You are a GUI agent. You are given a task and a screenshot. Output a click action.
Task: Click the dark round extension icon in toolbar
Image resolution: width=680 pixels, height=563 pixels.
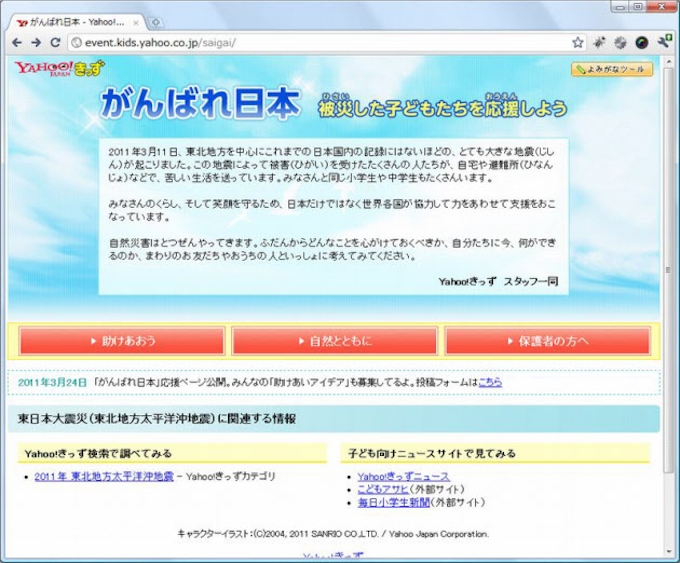click(641, 43)
